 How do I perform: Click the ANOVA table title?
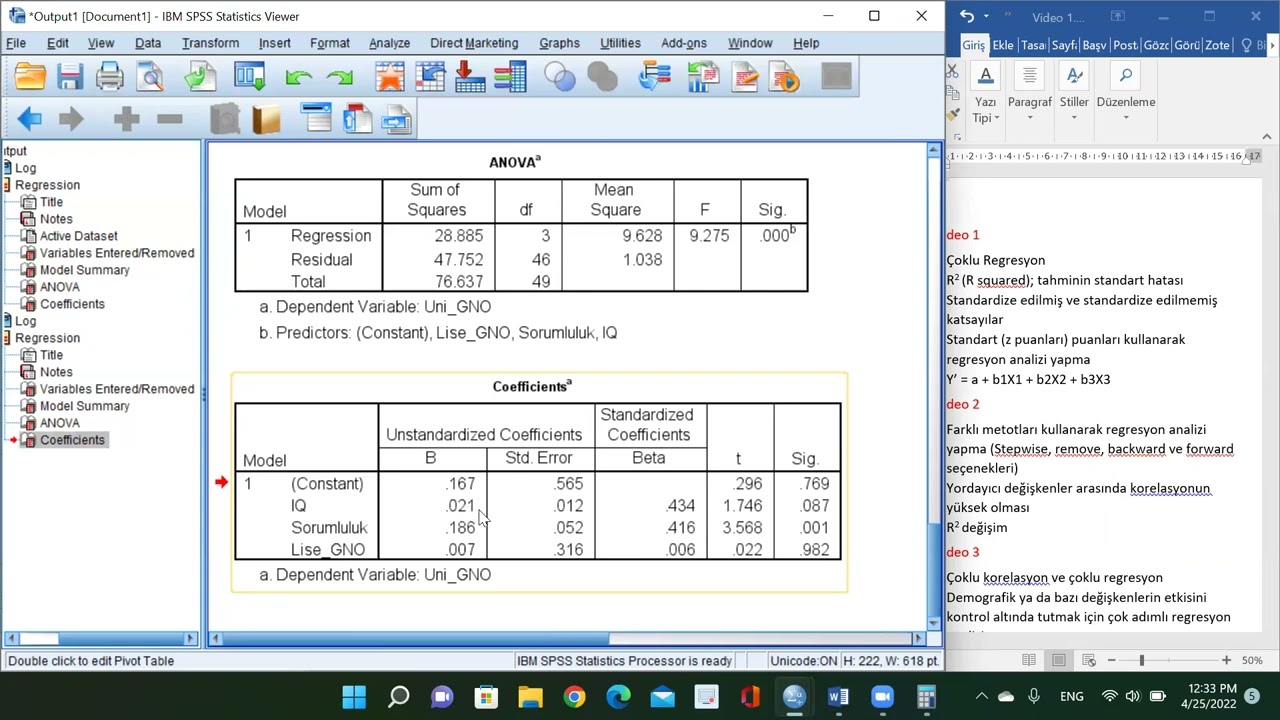514,162
